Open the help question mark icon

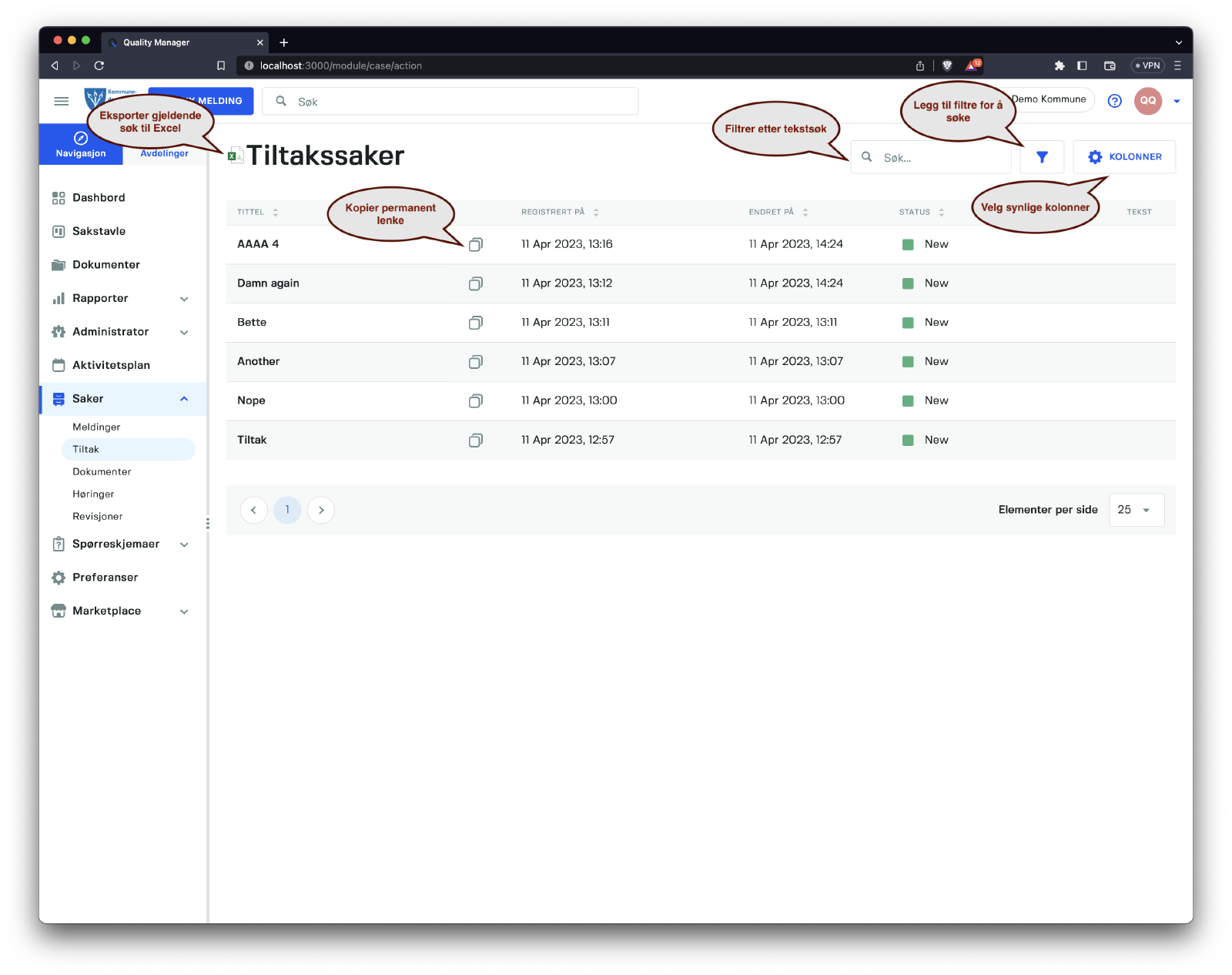coord(1114,101)
